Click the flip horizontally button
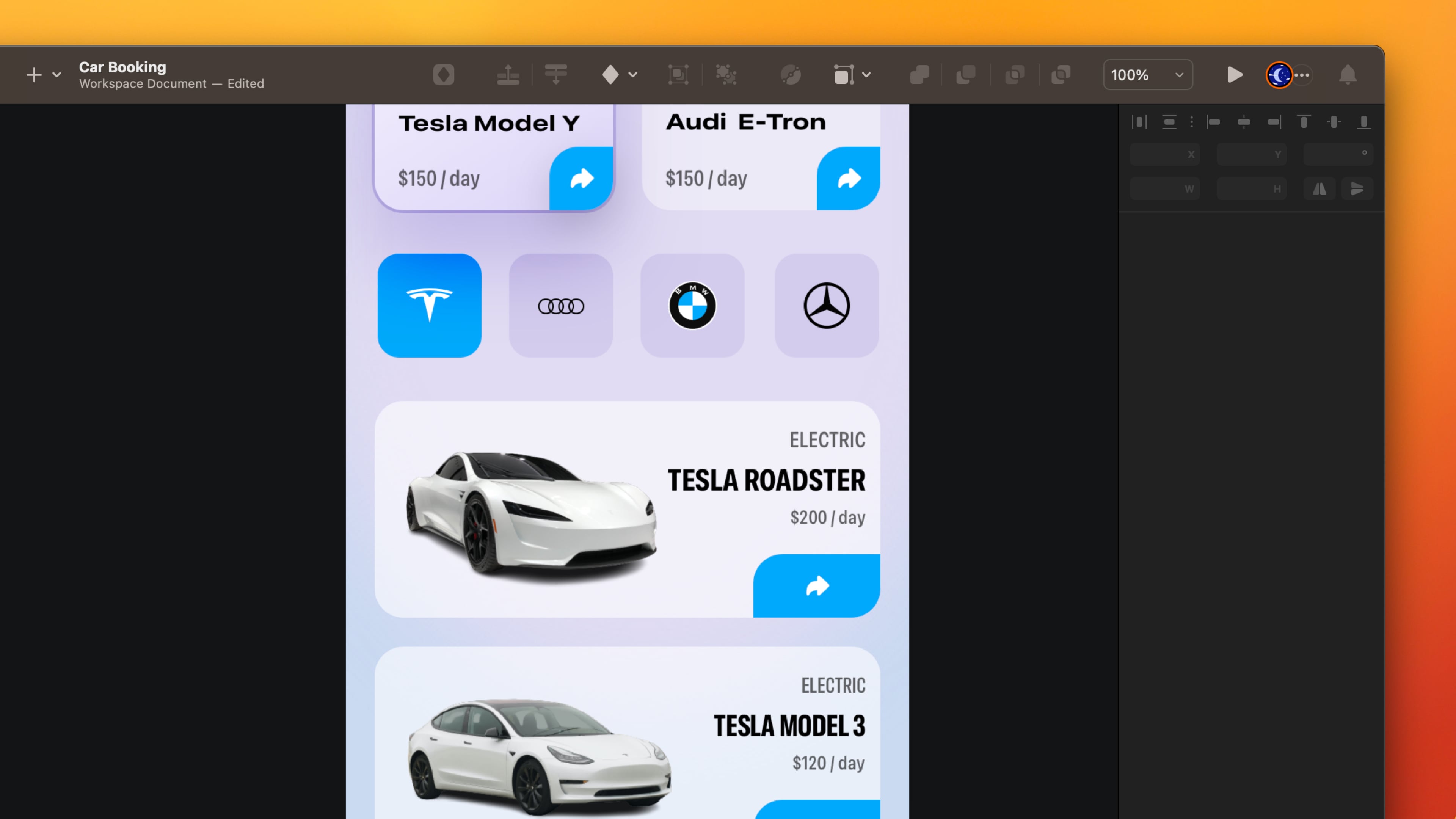The height and width of the screenshot is (819, 1456). pos(1319,189)
